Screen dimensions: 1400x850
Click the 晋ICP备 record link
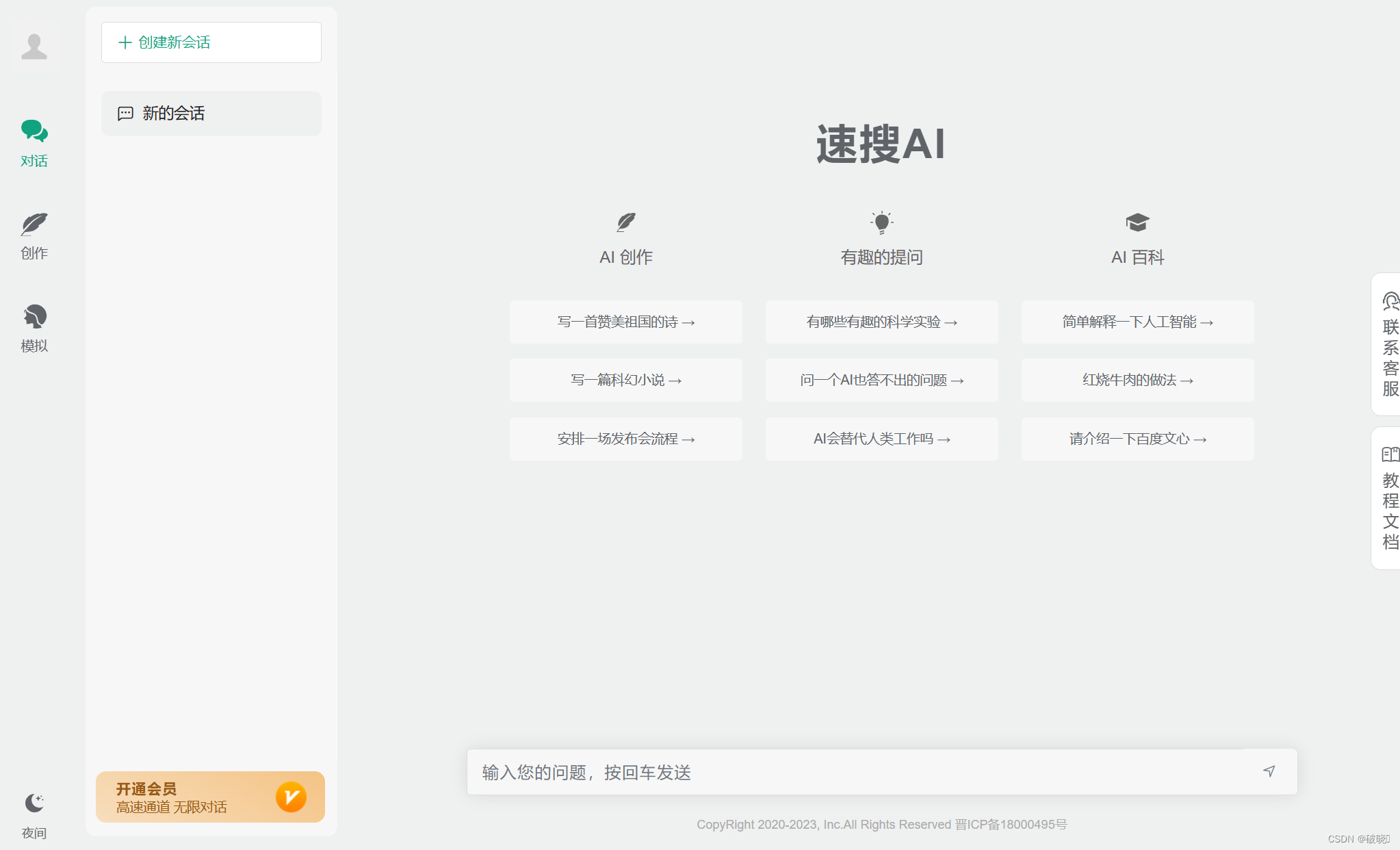pos(1011,825)
